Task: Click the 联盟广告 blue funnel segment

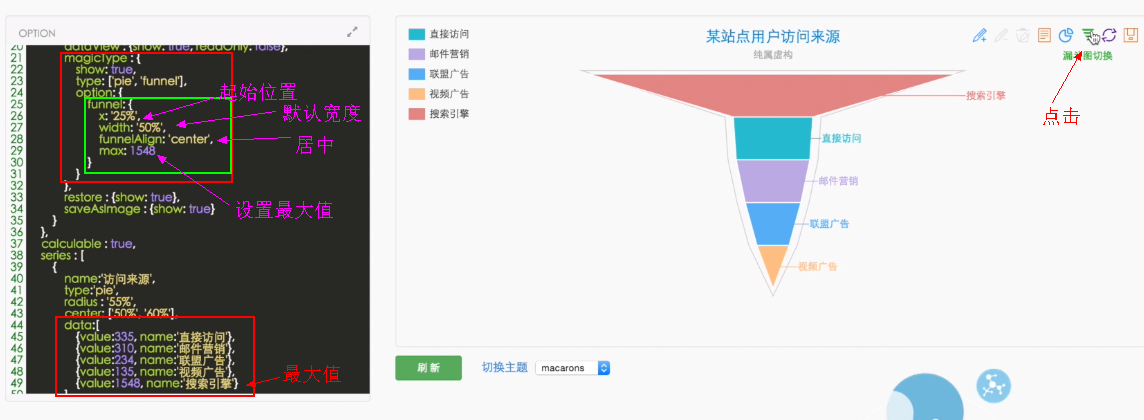Action: [773, 224]
